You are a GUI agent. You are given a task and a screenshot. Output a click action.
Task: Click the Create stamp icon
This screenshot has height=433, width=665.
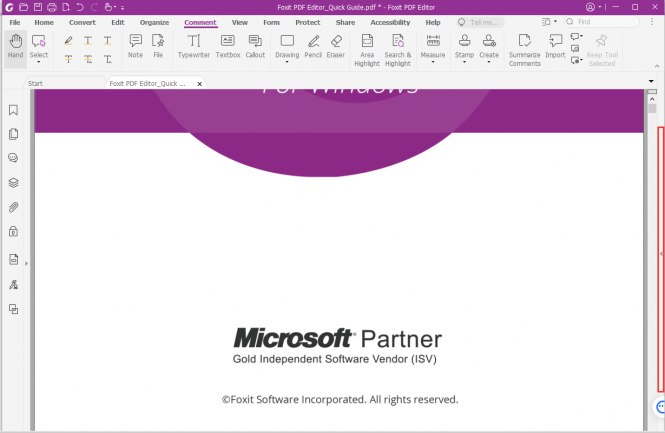489,41
